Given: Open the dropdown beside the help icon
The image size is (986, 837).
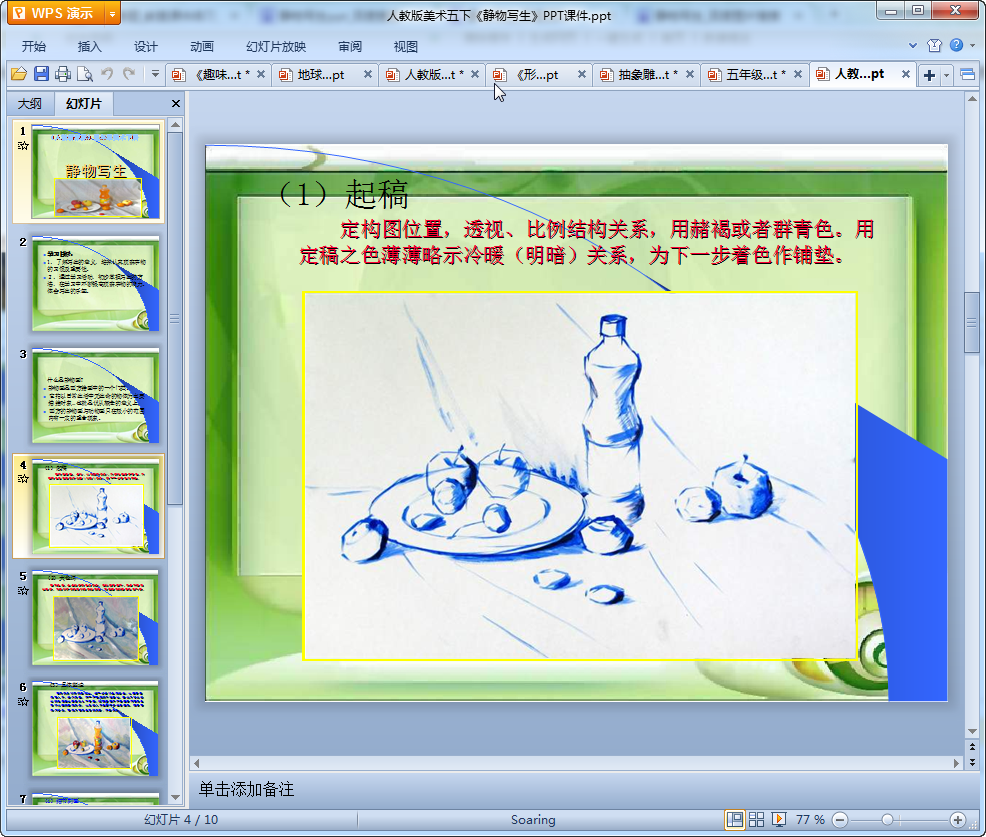Looking at the screenshot, I should pyautogui.click(x=973, y=45).
